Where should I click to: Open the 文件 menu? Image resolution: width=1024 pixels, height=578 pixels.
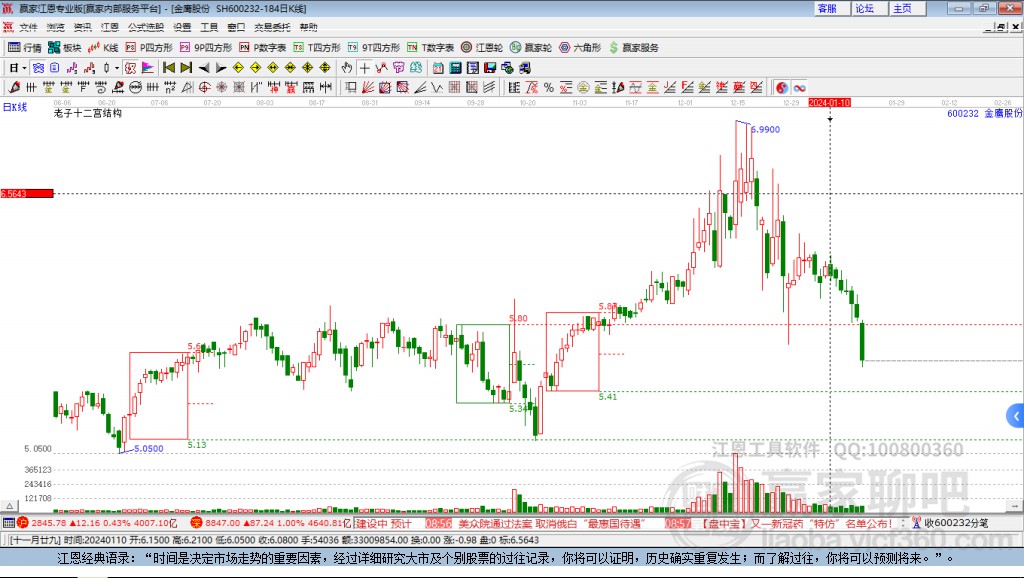(x=29, y=27)
